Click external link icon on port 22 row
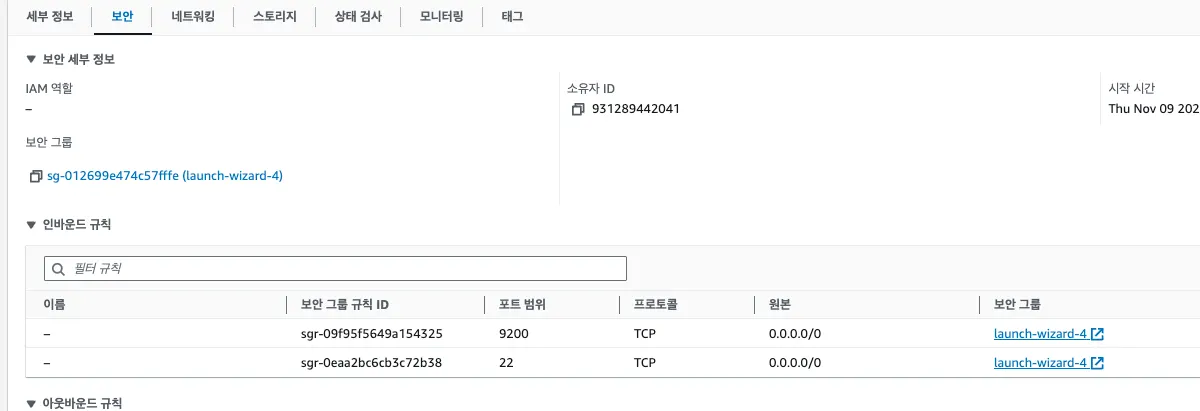The image size is (1200, 411). click(1097, 363)
